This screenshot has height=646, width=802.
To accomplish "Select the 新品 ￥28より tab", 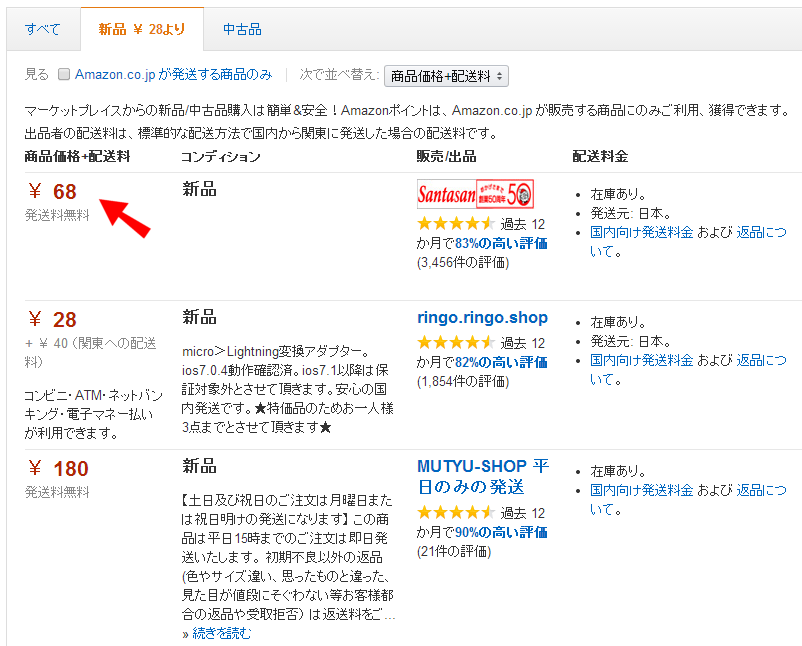I will coord(142,29).
